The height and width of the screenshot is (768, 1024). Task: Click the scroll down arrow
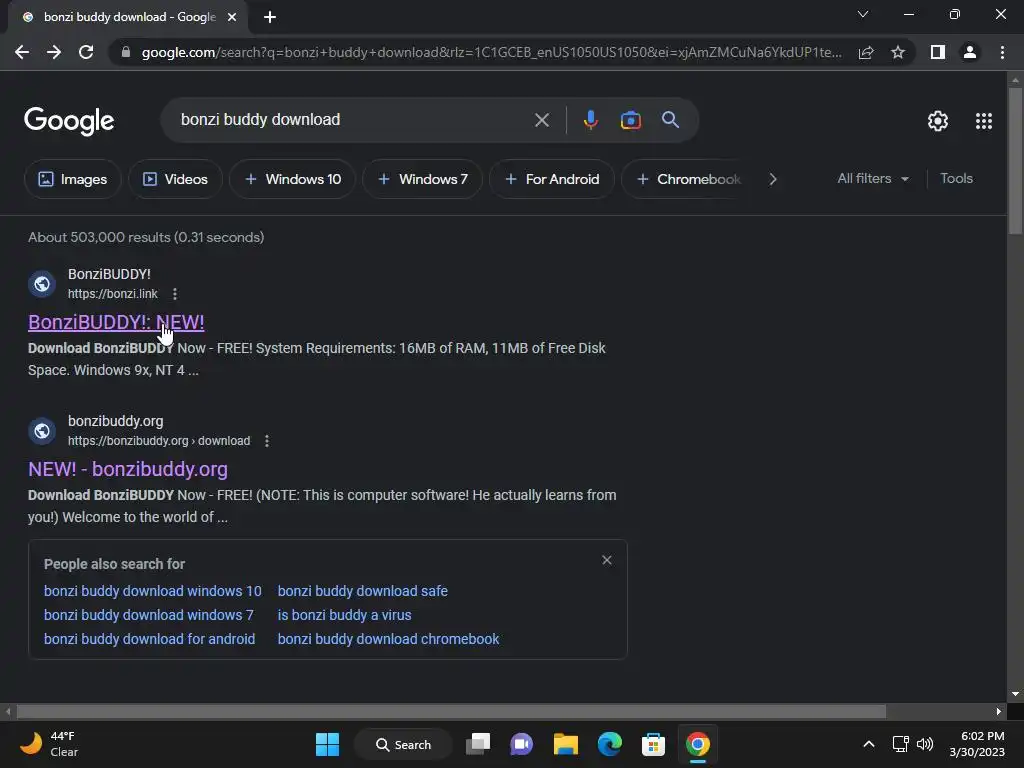click(x=1014, y=694)
